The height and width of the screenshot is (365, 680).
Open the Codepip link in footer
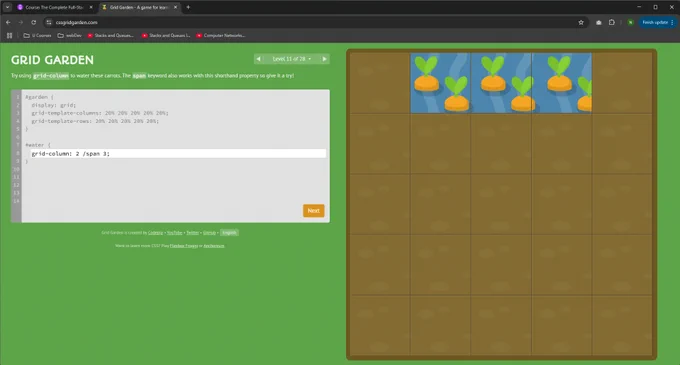point(155,233)
